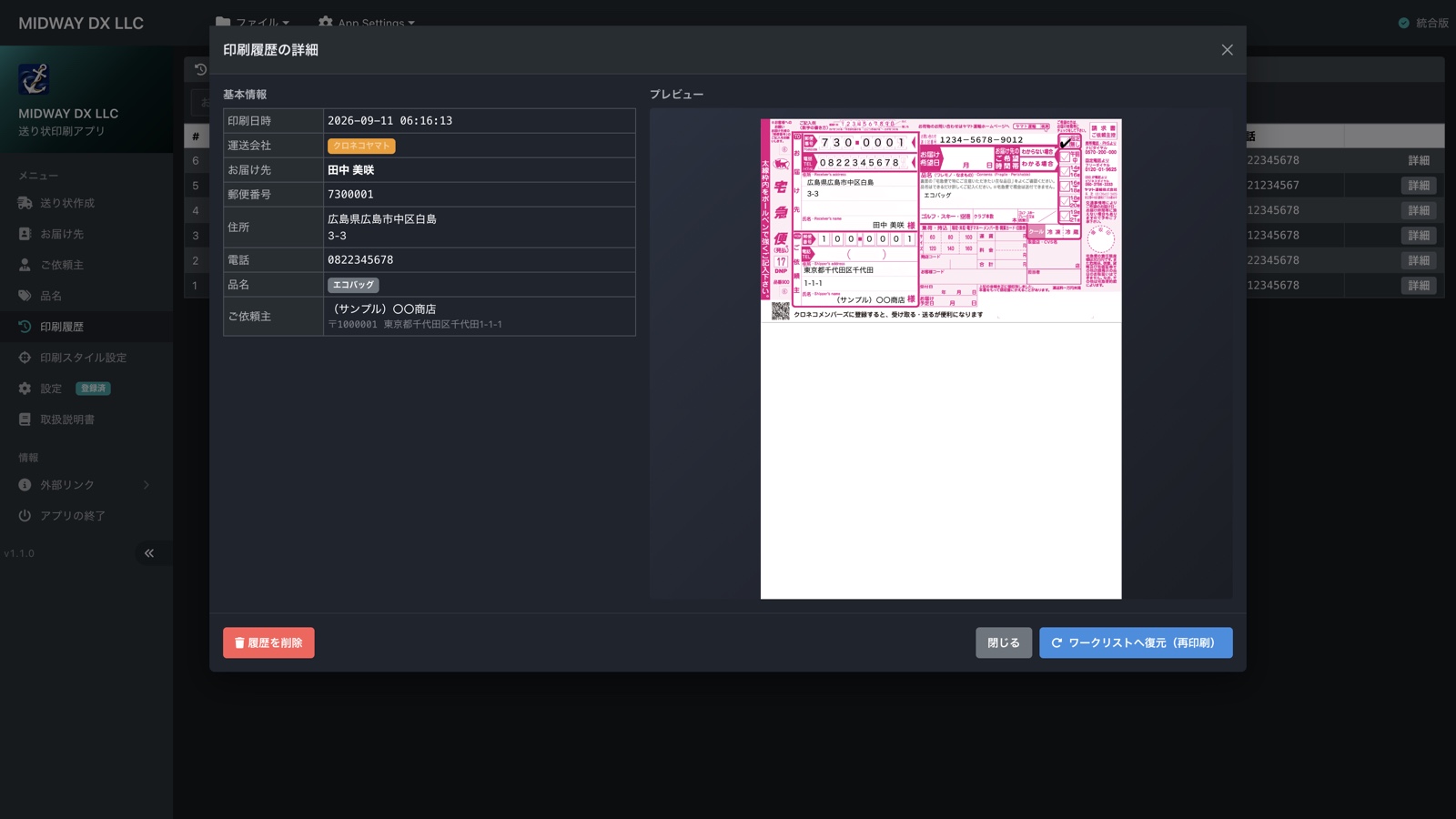Open 設定 in the sidebar

(x=86, y=389)
